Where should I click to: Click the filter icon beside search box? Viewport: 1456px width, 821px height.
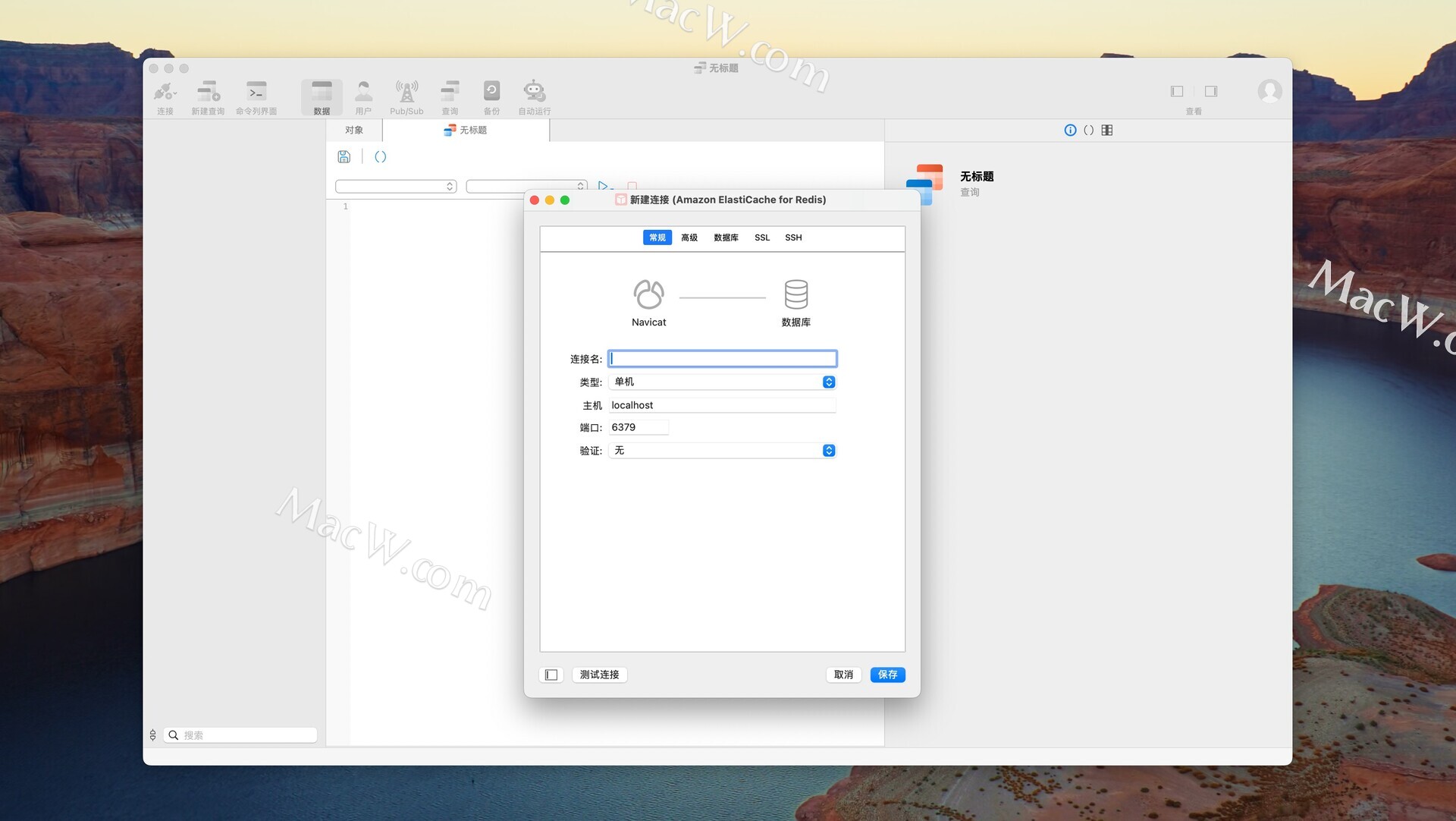(153, 734)
